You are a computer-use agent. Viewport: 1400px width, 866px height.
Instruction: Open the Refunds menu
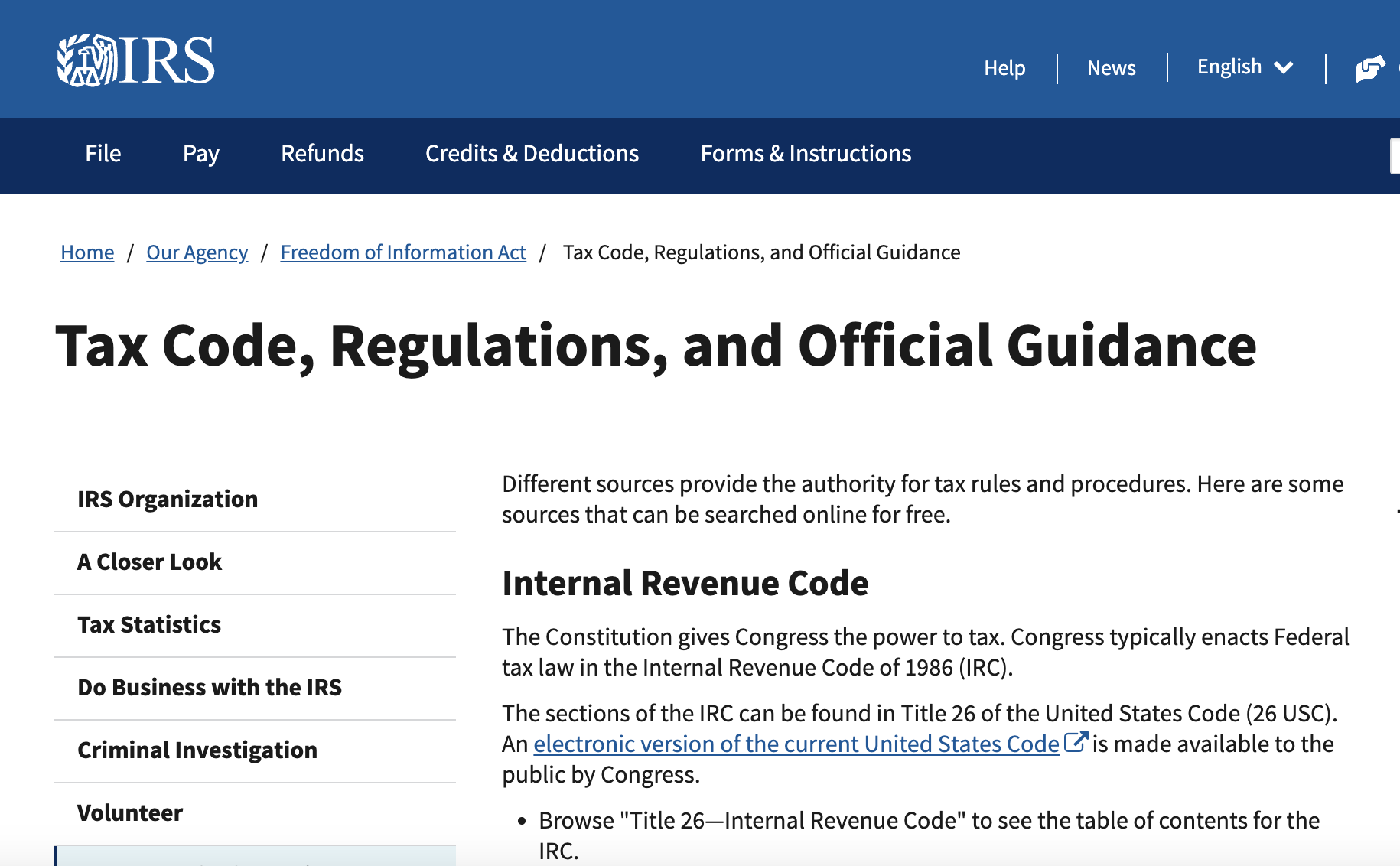[322, 154]
